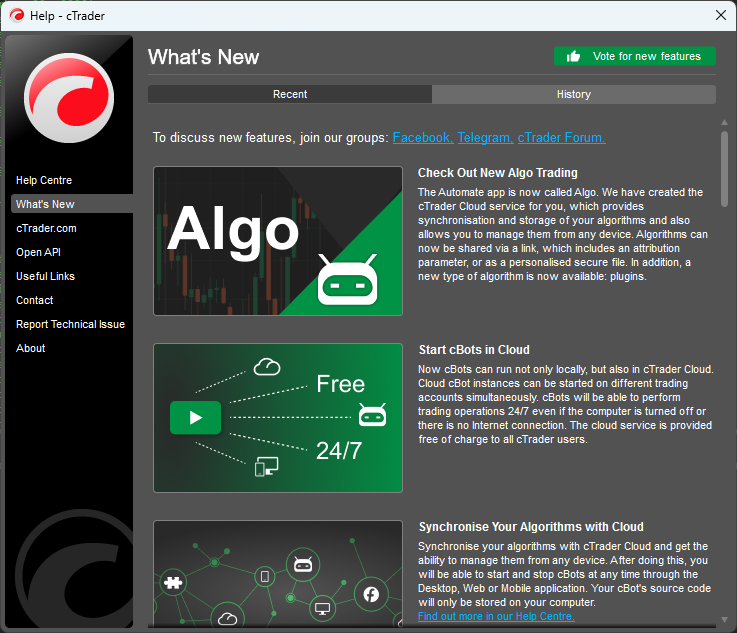Click the Check Out New Algo Trading heading
This screenshot has height=633, width=737.
pyautogui.click(x=498, y=173)
